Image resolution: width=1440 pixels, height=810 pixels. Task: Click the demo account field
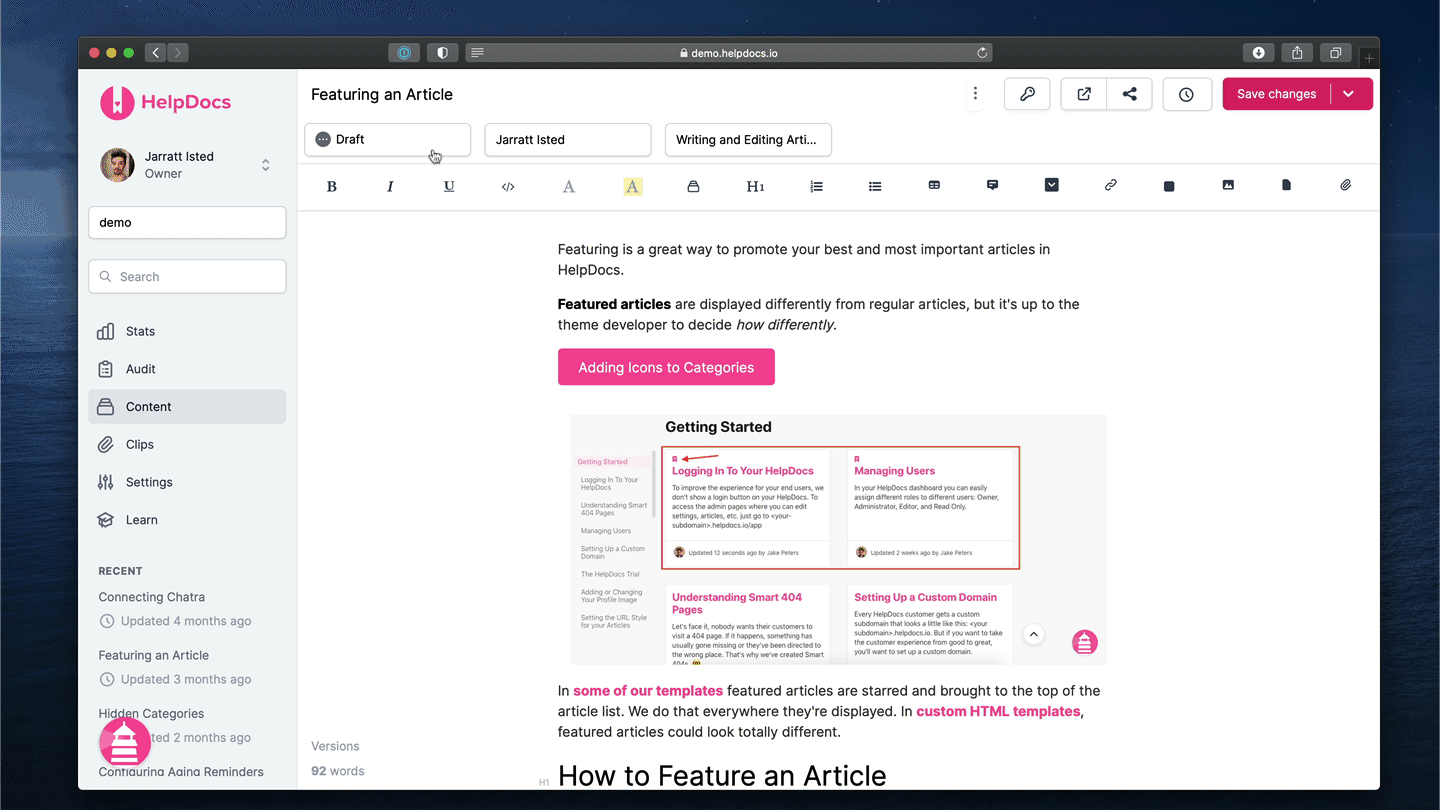coord(187,222)
